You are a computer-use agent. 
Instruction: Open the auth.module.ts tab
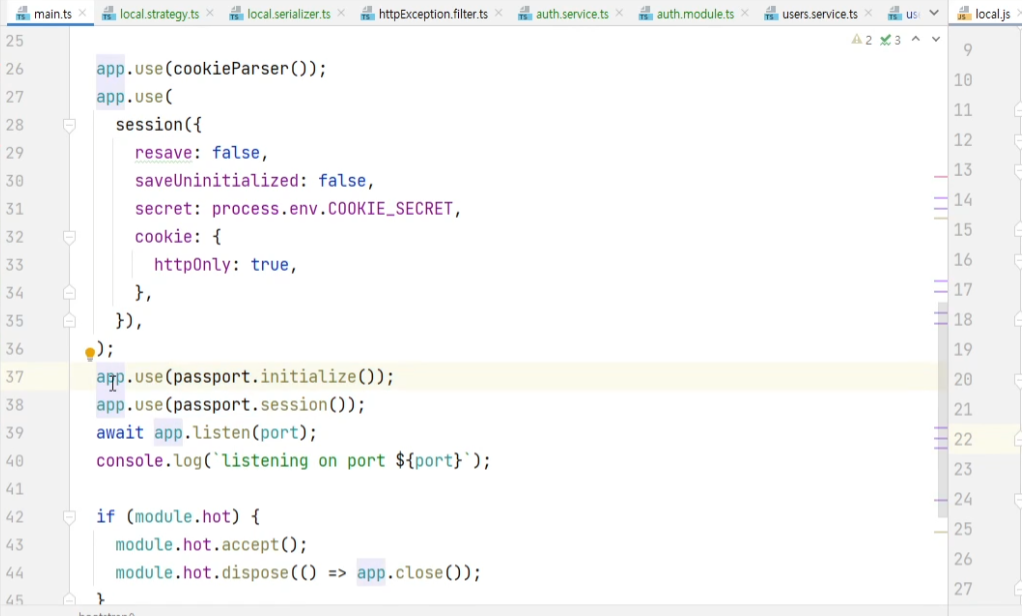695,14
